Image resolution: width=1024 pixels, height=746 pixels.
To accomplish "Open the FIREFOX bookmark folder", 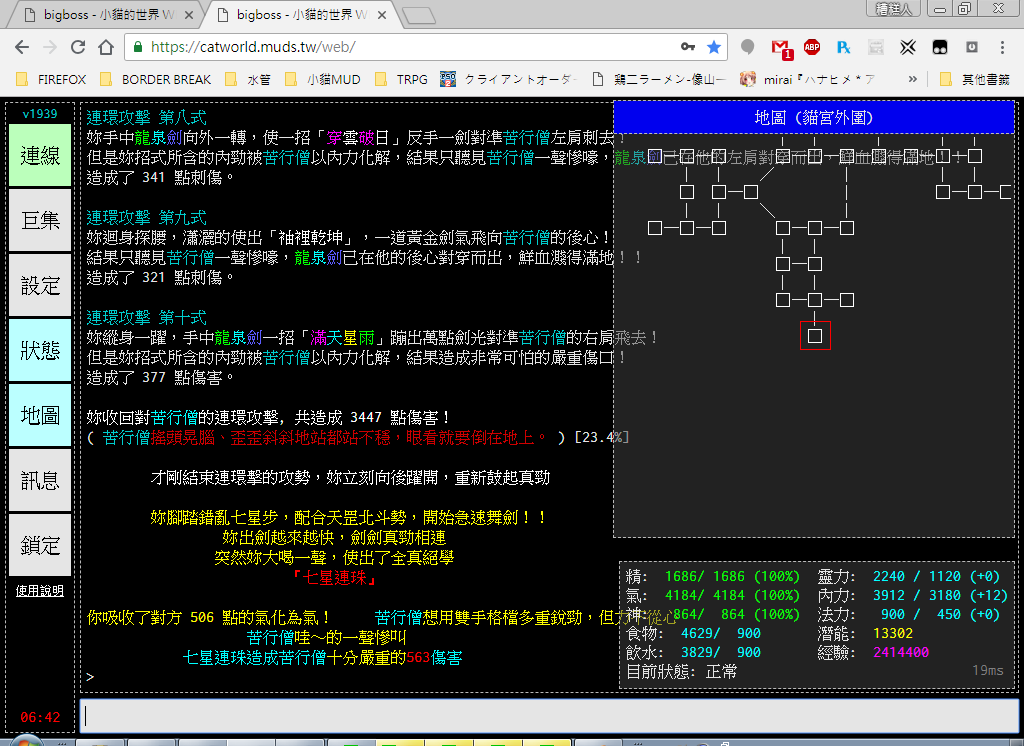I will coord(52,79).
